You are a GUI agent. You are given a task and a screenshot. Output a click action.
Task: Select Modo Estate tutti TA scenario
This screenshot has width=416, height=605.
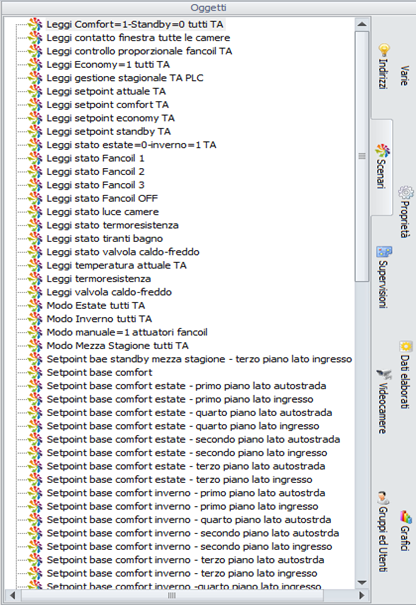pyautogui.click(x=96, y=306)
